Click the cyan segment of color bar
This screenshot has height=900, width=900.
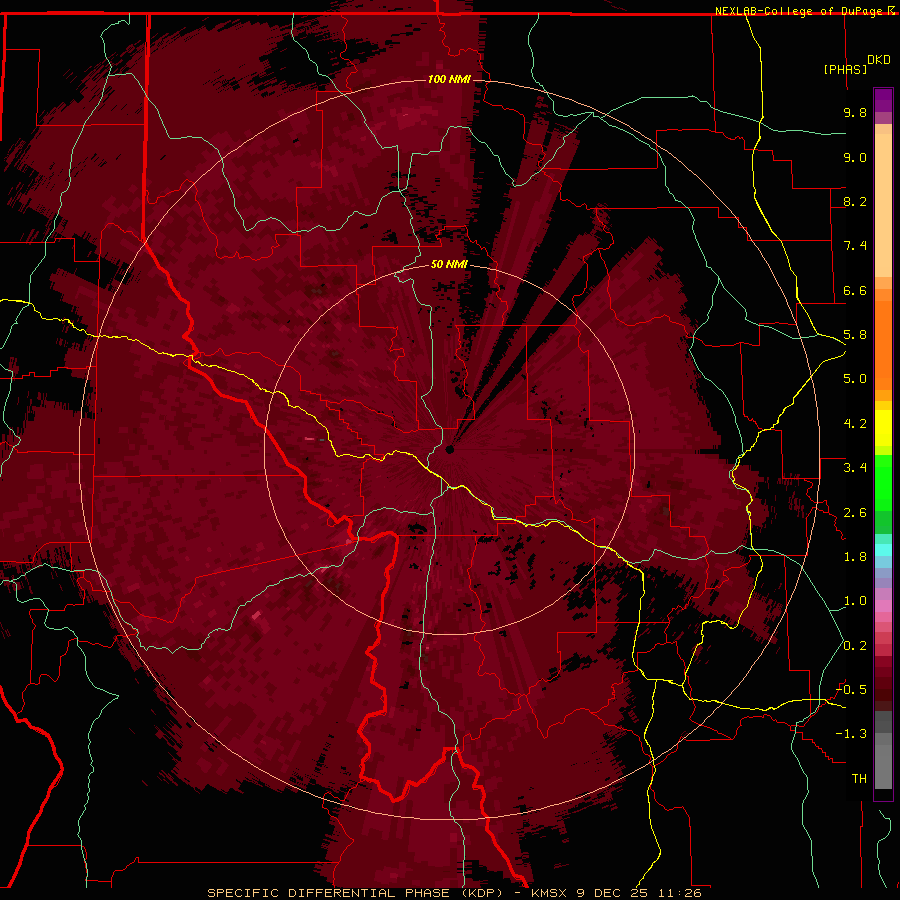click(x=883, y=550)
